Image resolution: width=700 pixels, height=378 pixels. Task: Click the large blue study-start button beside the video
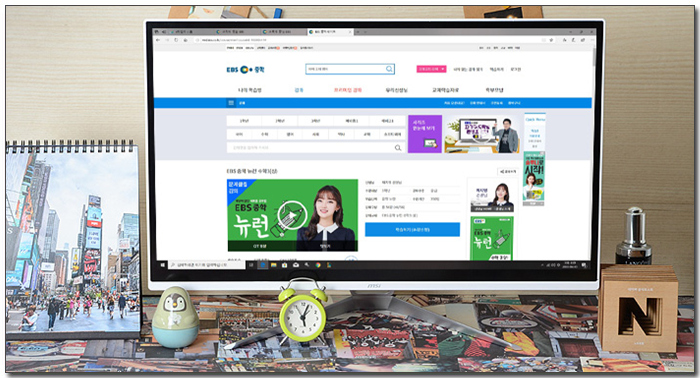click(x=412, y=229)
